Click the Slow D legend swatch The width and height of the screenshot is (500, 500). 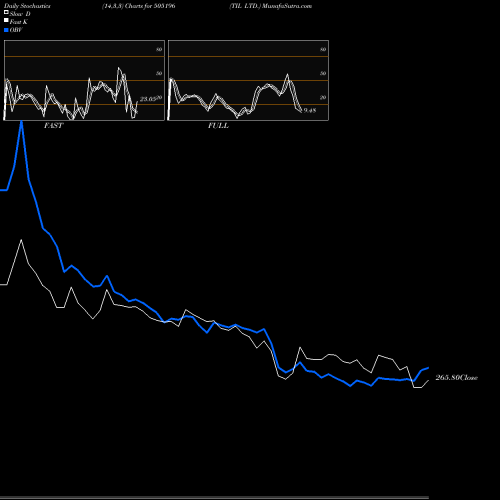[6, 13]
